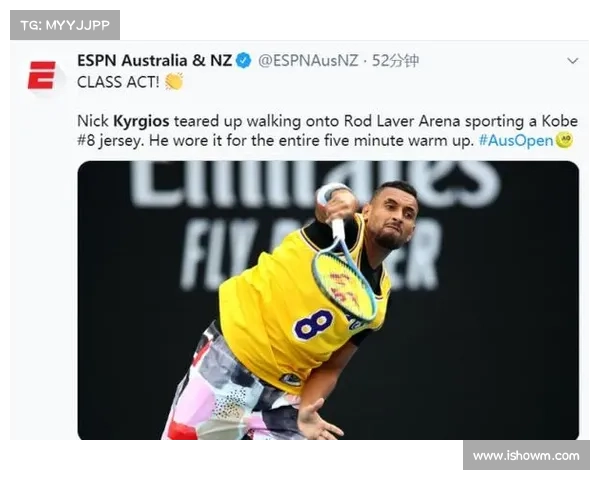
Task: Click the clapping hands emoji
Action: [174, 81]
